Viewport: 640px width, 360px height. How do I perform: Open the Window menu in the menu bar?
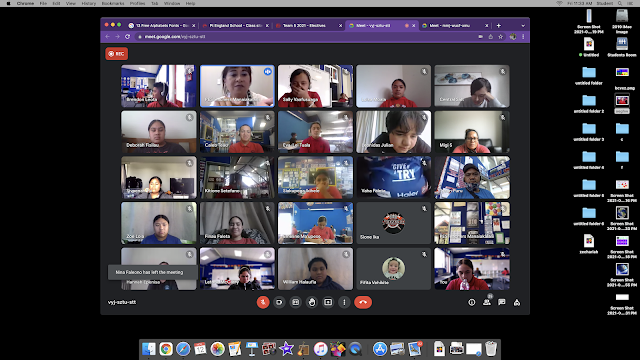(172, 3)
